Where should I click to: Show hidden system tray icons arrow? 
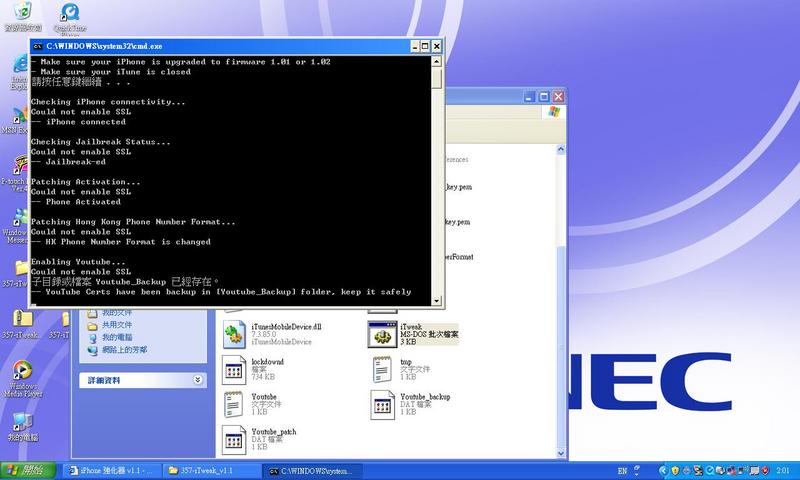(x=663, y=470)
